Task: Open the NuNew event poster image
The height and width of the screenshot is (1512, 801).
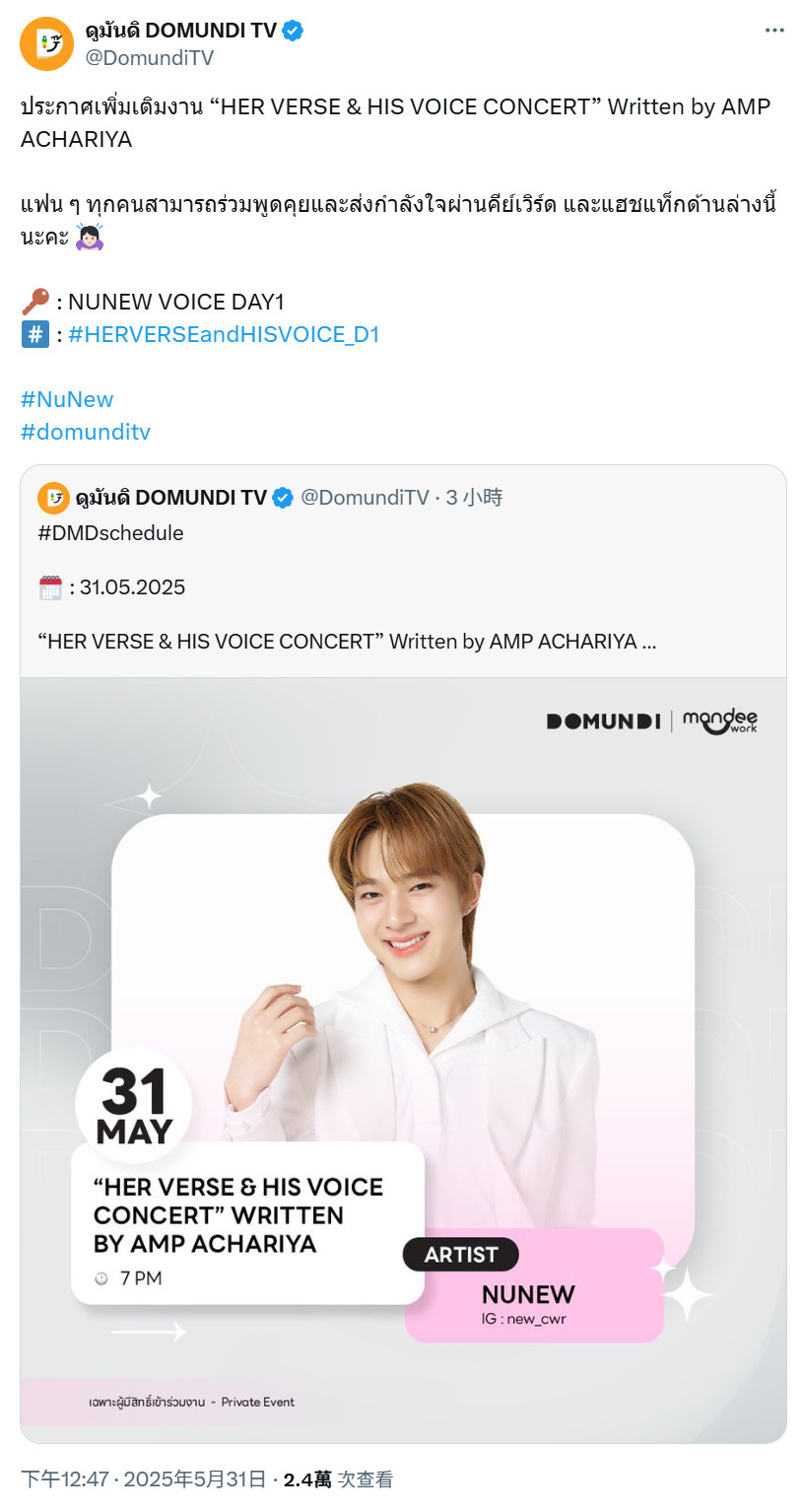Action: click(403, 1060)
